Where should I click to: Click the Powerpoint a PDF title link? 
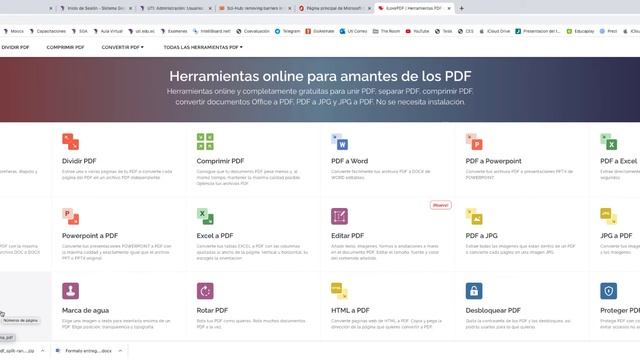[x=90, y=236]
